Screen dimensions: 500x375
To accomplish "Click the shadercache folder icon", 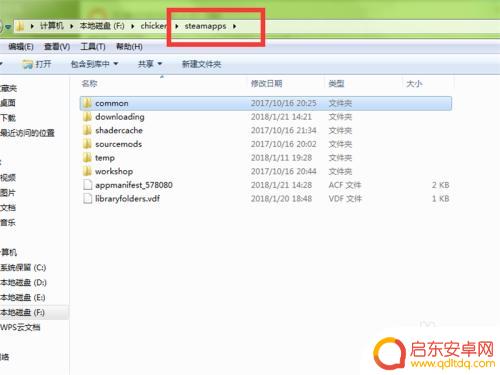I will [87, 130].
